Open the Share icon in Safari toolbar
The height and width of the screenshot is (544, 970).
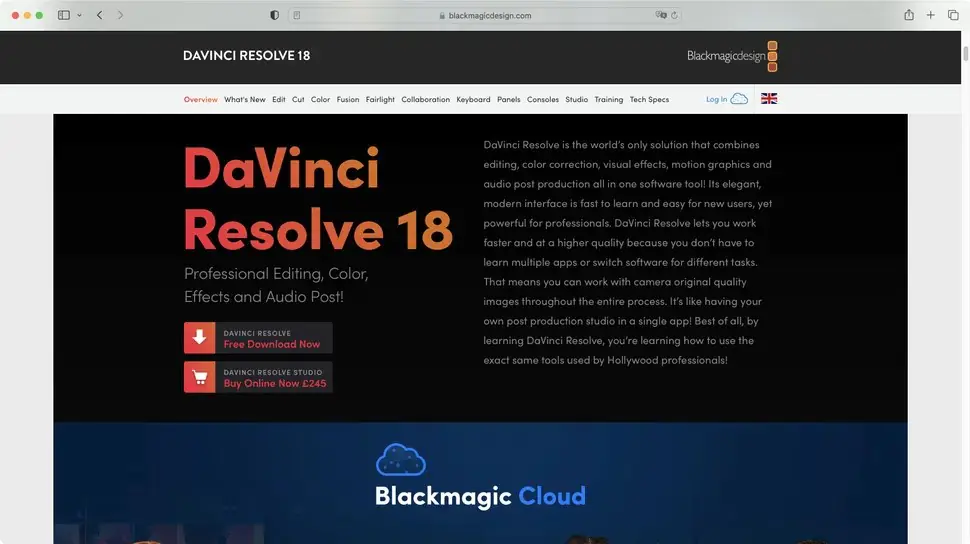(909, 15)
